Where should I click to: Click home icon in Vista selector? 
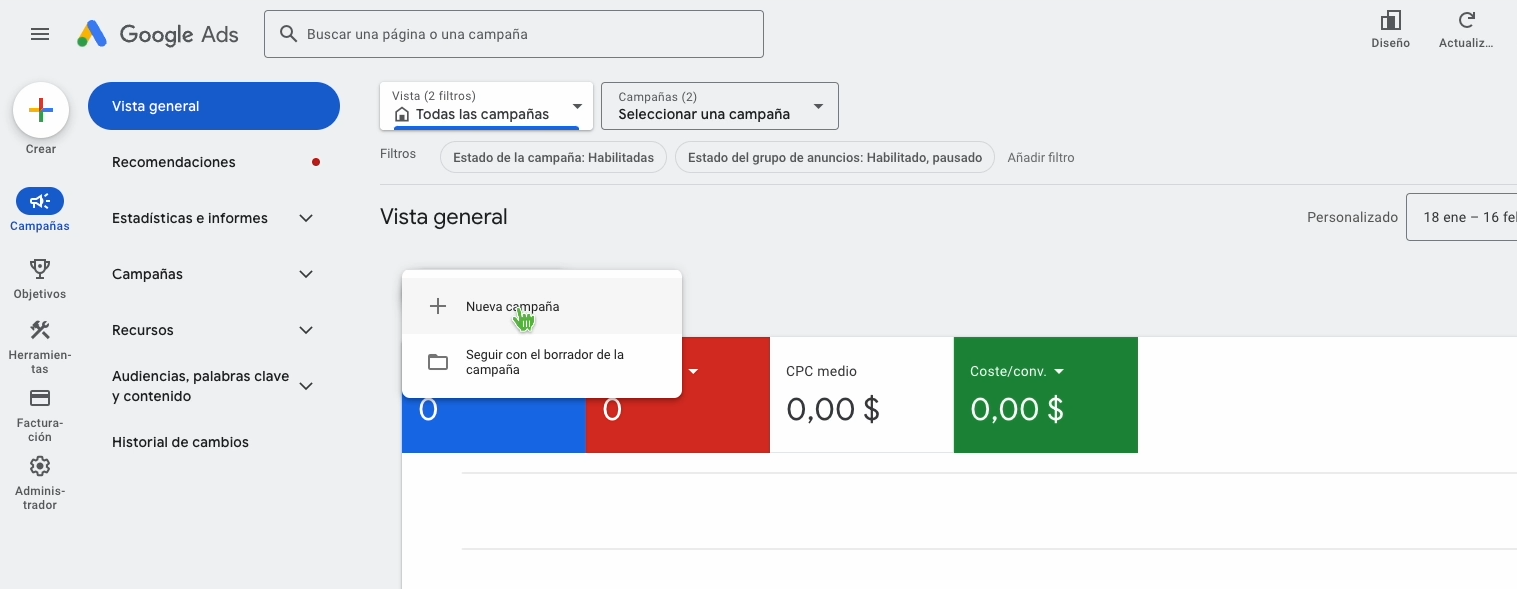click(x=402, y=114)
